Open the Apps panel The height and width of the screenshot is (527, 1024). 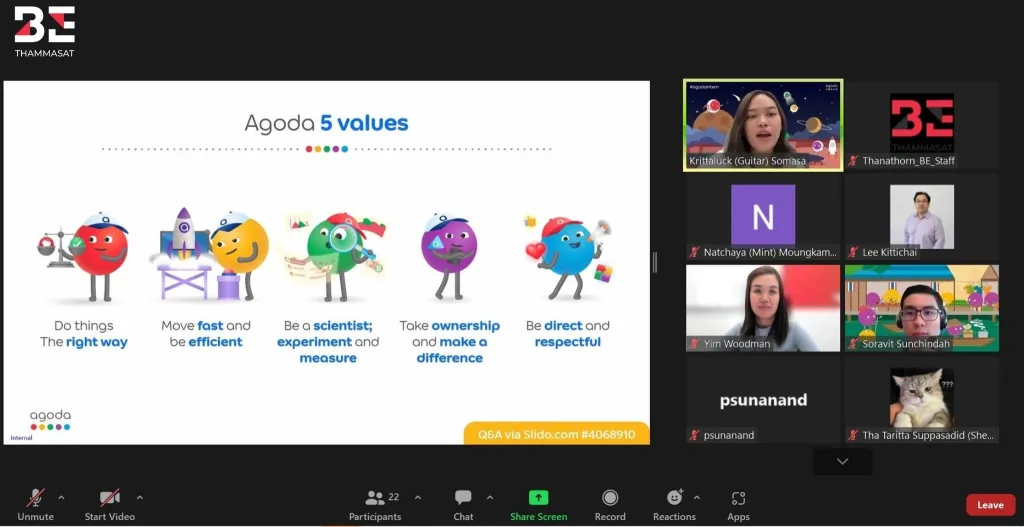pos(739,505)
